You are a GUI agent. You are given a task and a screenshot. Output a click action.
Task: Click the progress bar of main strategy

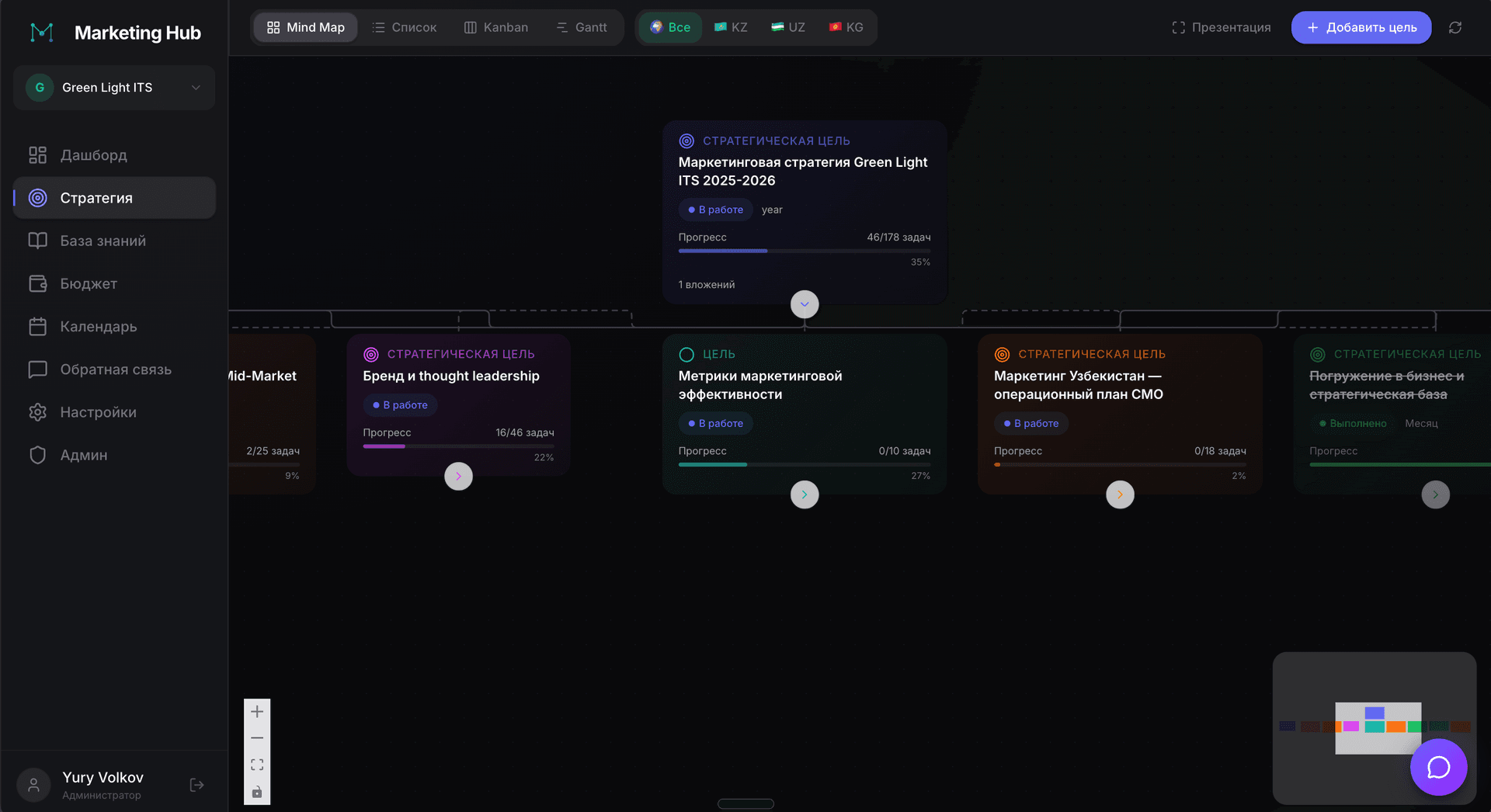click(804, 251)
